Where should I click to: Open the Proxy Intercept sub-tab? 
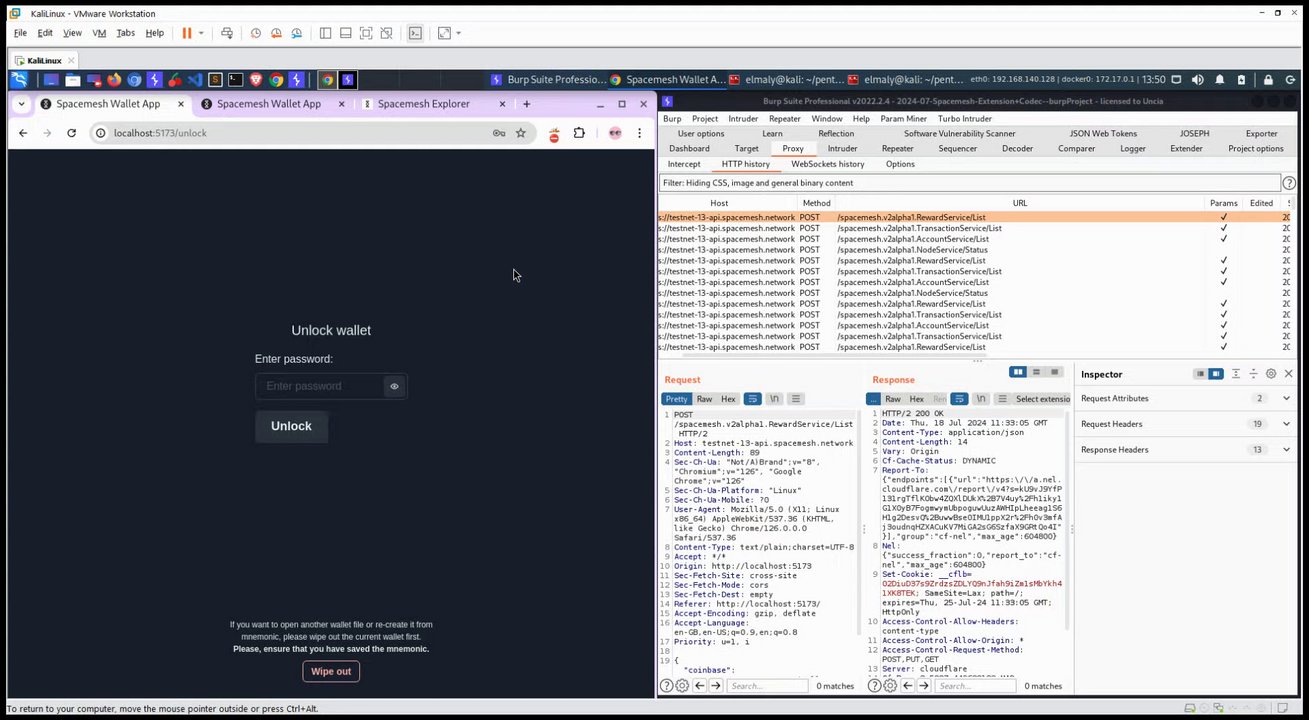684,164
